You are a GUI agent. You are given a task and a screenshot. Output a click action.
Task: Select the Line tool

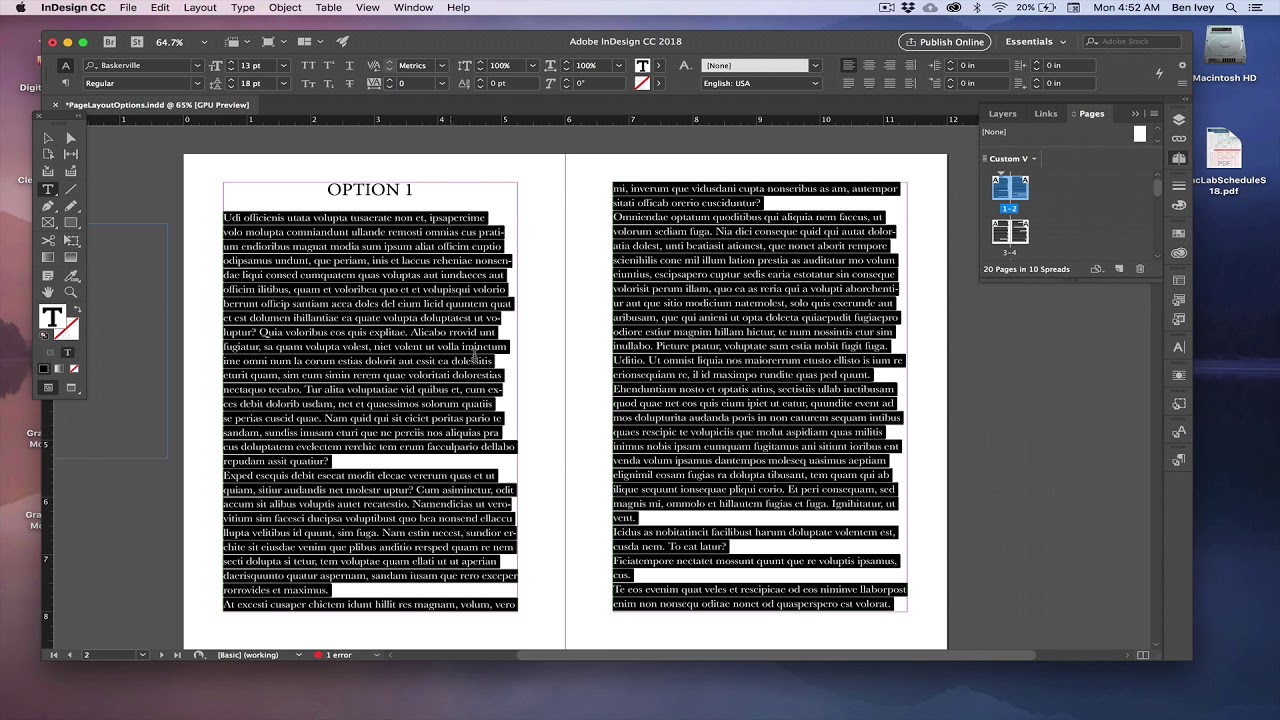[x=71, y=189]
